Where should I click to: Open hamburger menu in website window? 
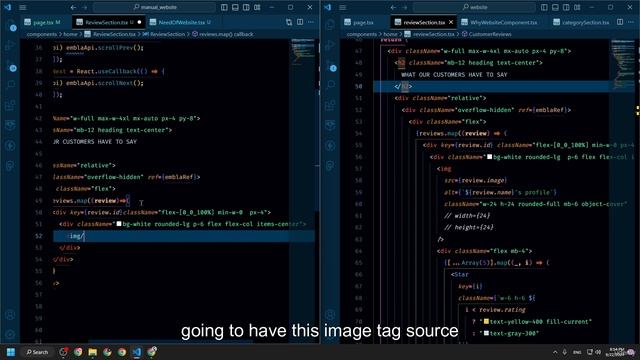point(343,7)
